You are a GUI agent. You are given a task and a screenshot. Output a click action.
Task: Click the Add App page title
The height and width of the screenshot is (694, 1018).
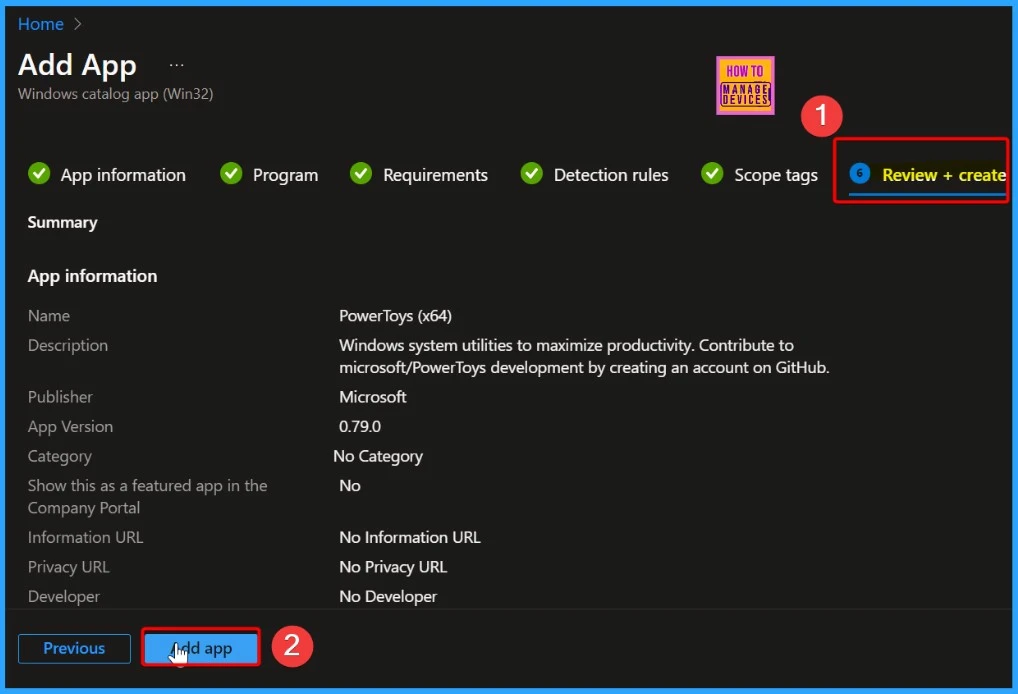[x=77, y=65]
